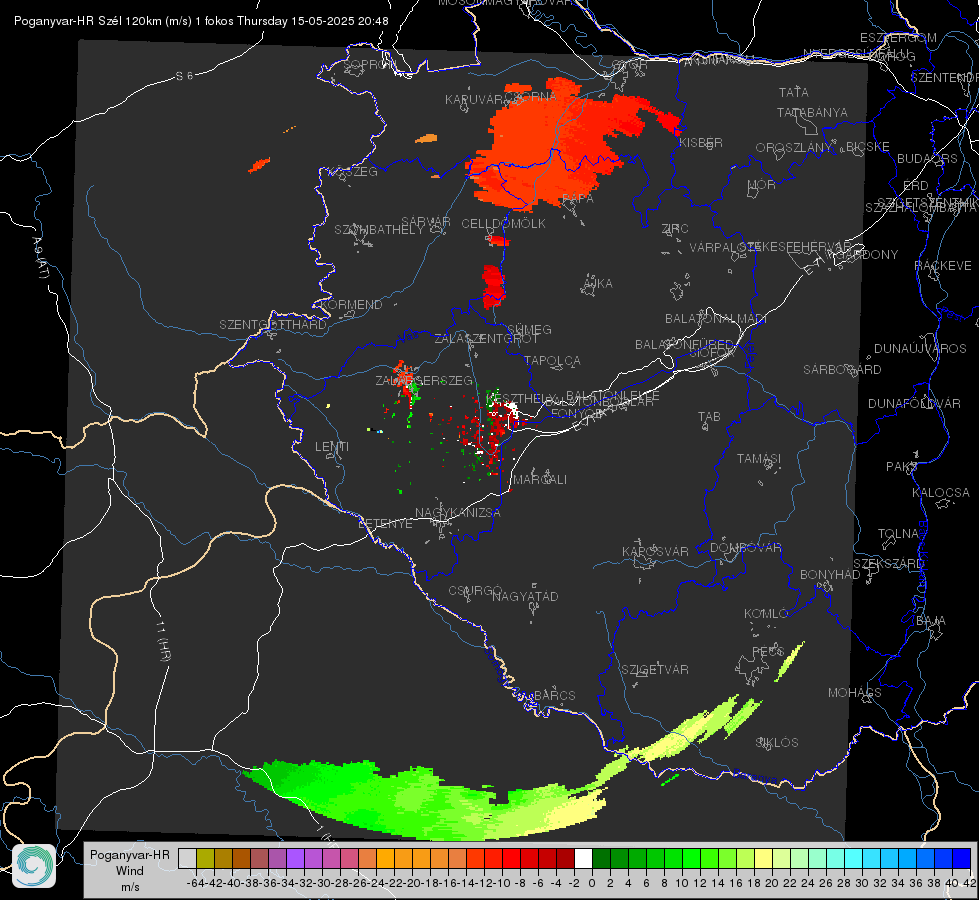Click the SZOMBATHELY city label
Screen dimensions: 979x900
click(379, 230)
